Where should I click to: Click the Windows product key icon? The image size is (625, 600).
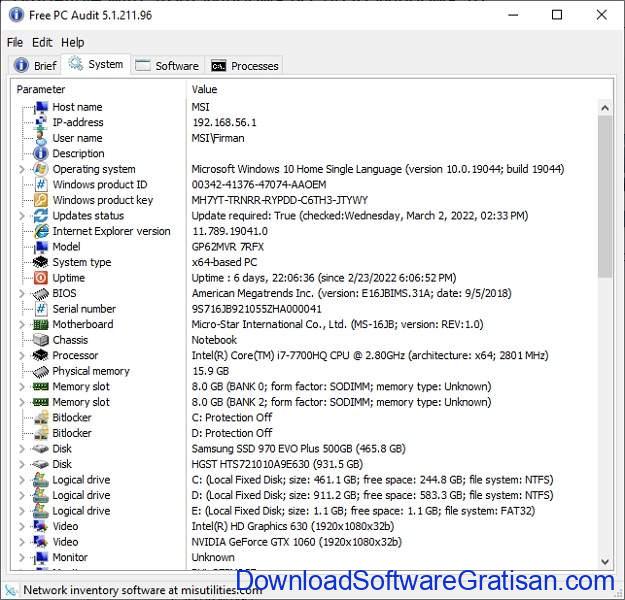pos(41,201)
